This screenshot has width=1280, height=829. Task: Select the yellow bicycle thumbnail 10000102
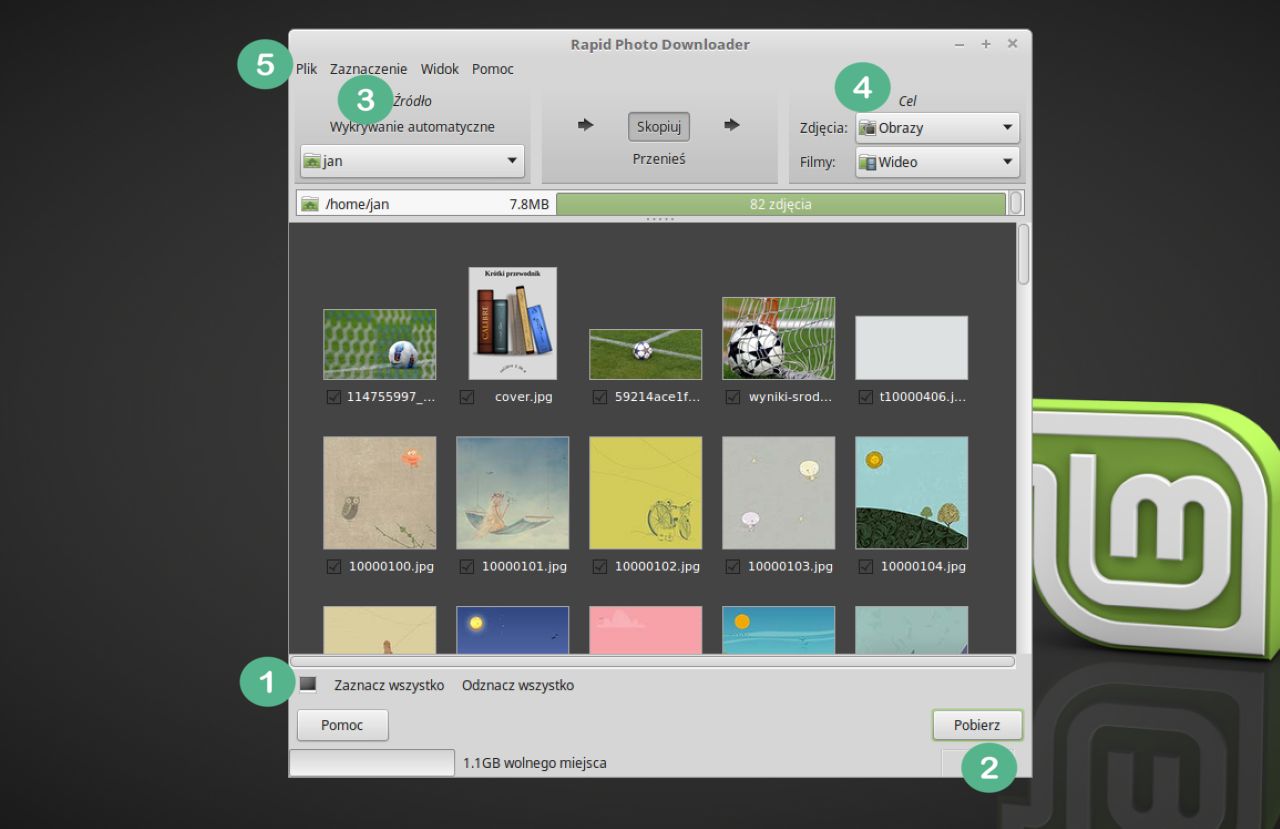[646, 493]
